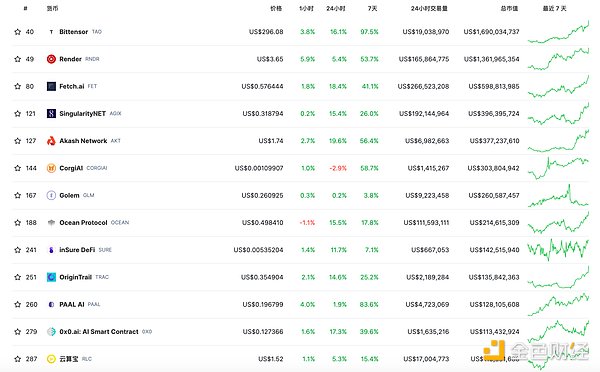Click the CorgiAI coin icon
600x372 pixels.
point(51,168)
